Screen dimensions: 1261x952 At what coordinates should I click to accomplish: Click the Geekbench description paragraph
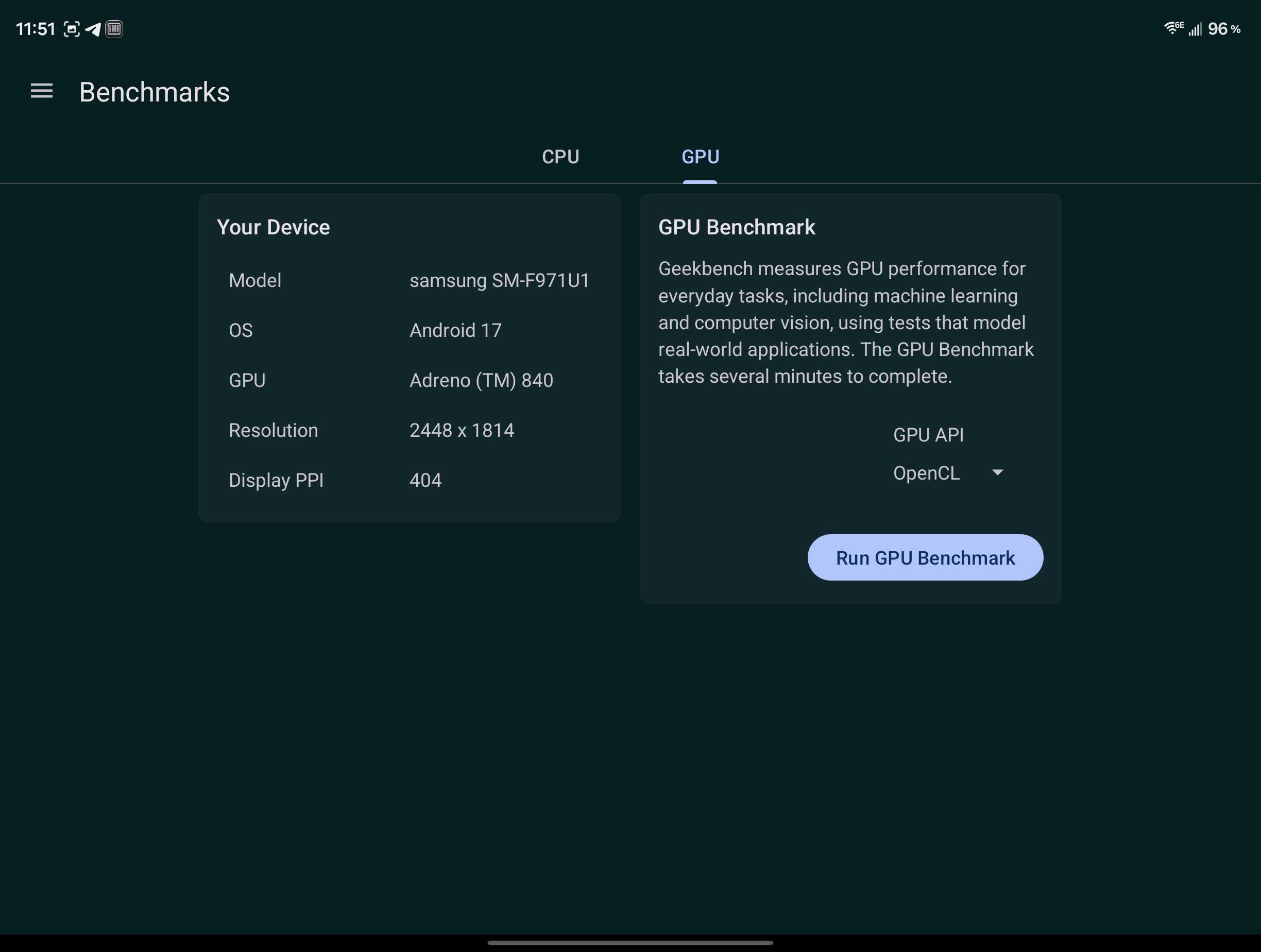click(x=846, y=322)
